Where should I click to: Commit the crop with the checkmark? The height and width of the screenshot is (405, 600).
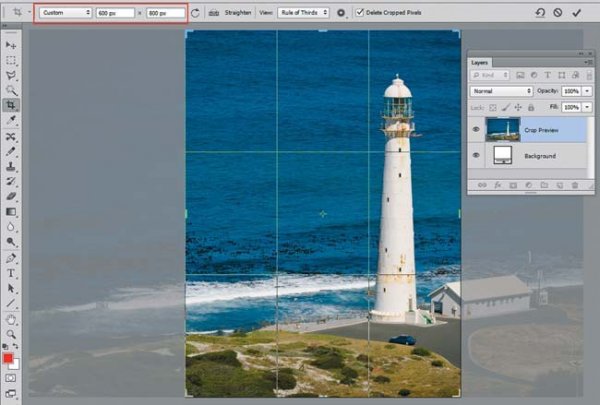coord(576,13)
